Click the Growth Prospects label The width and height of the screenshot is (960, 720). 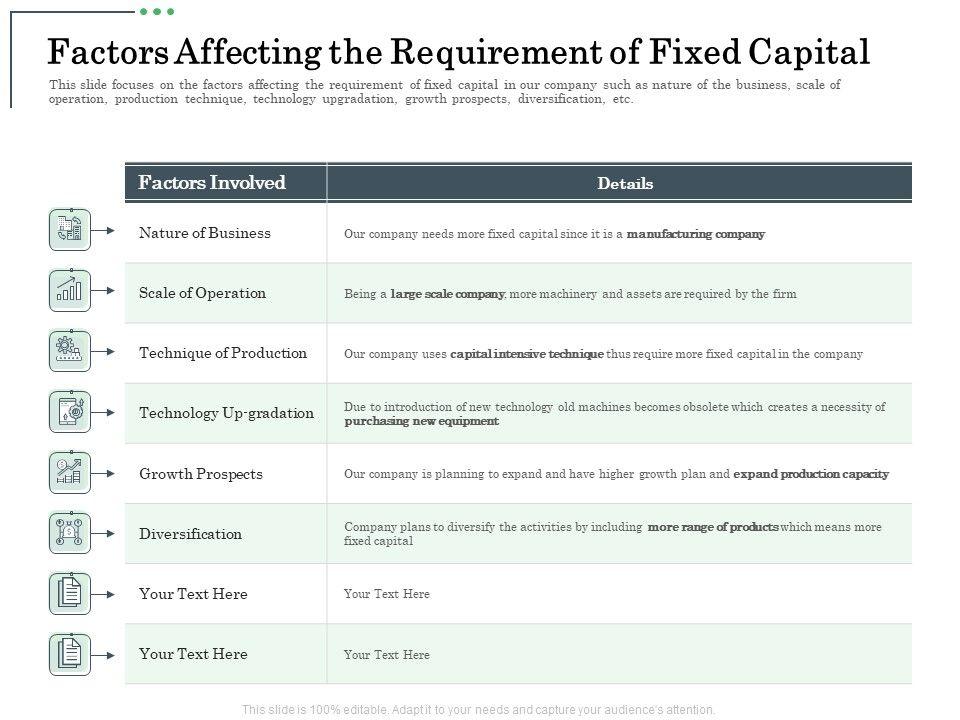click(x=201, y=474)
